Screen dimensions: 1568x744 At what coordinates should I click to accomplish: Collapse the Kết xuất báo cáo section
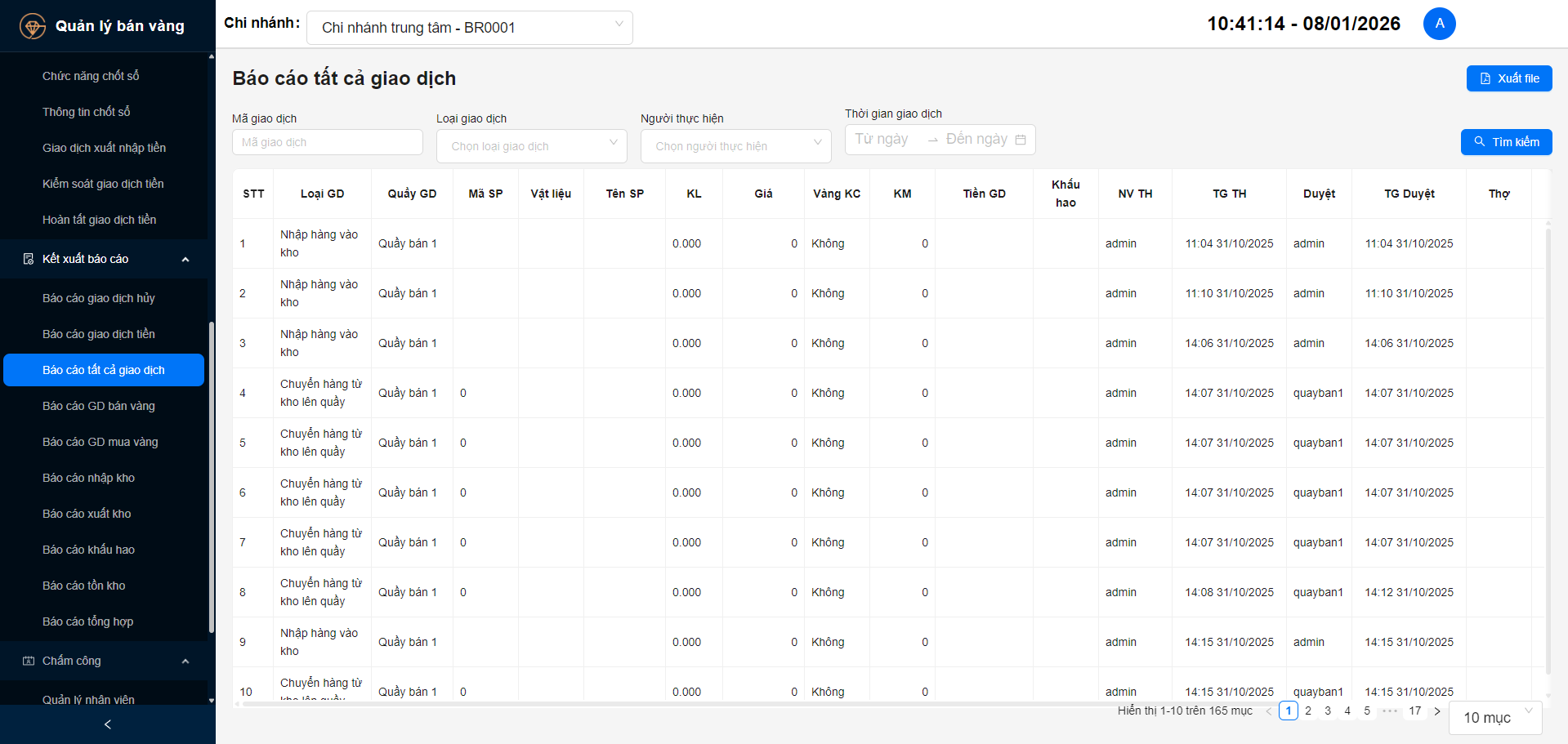tap(185, 260)
